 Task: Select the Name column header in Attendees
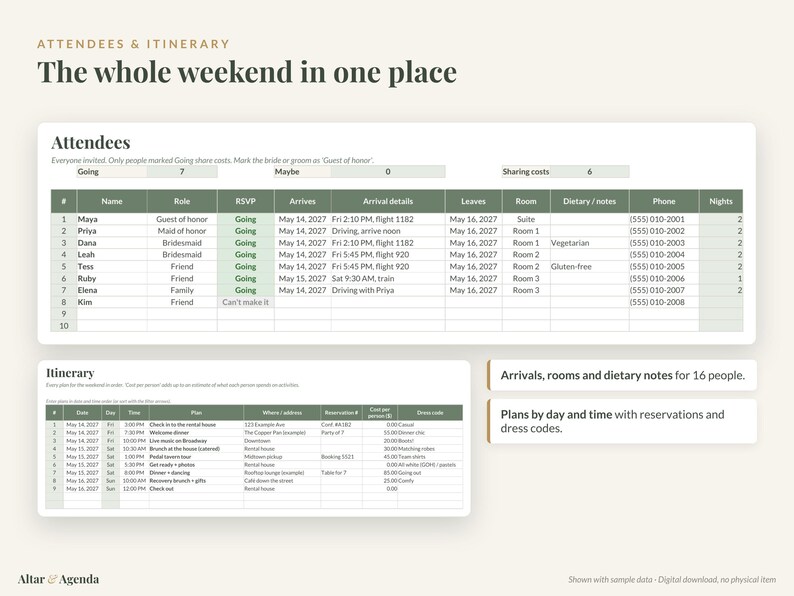[x=112, y=201]
